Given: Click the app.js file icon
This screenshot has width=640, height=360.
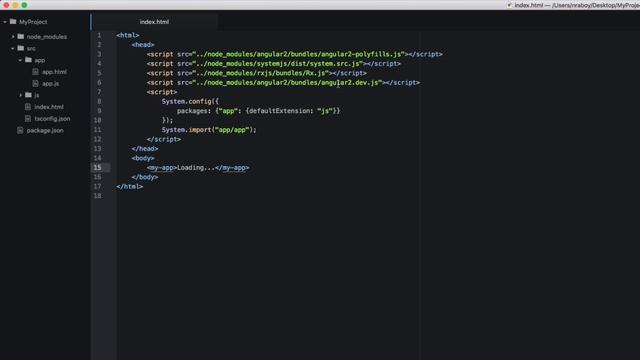Looking at the screenshot, I should 36,83.
